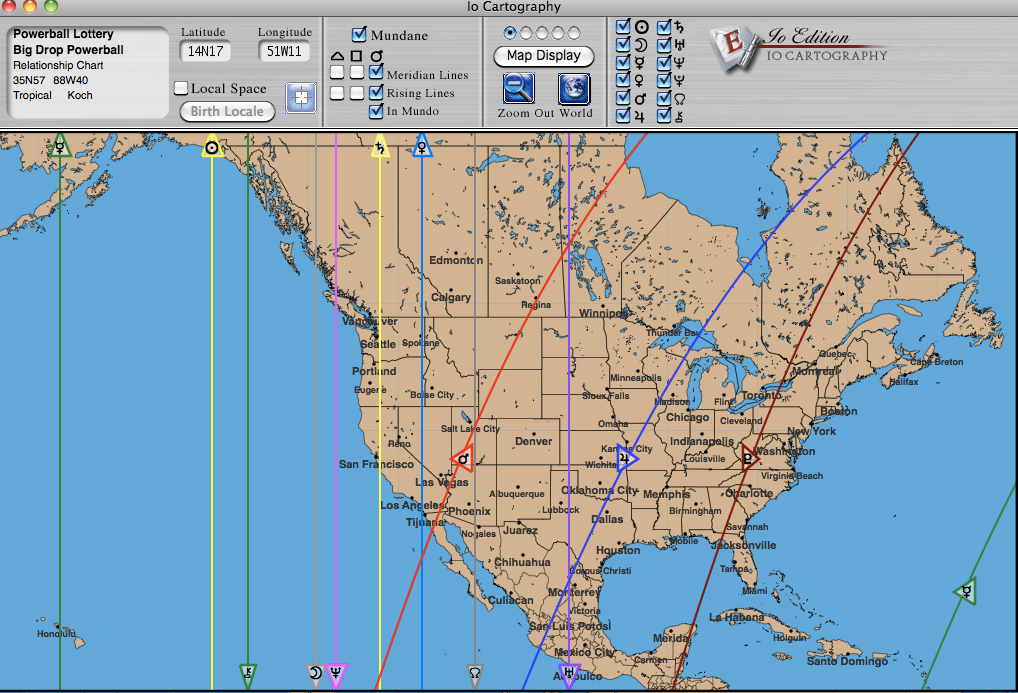
Task: Click the Honolulu label on the map
Action: pos(56,633)
